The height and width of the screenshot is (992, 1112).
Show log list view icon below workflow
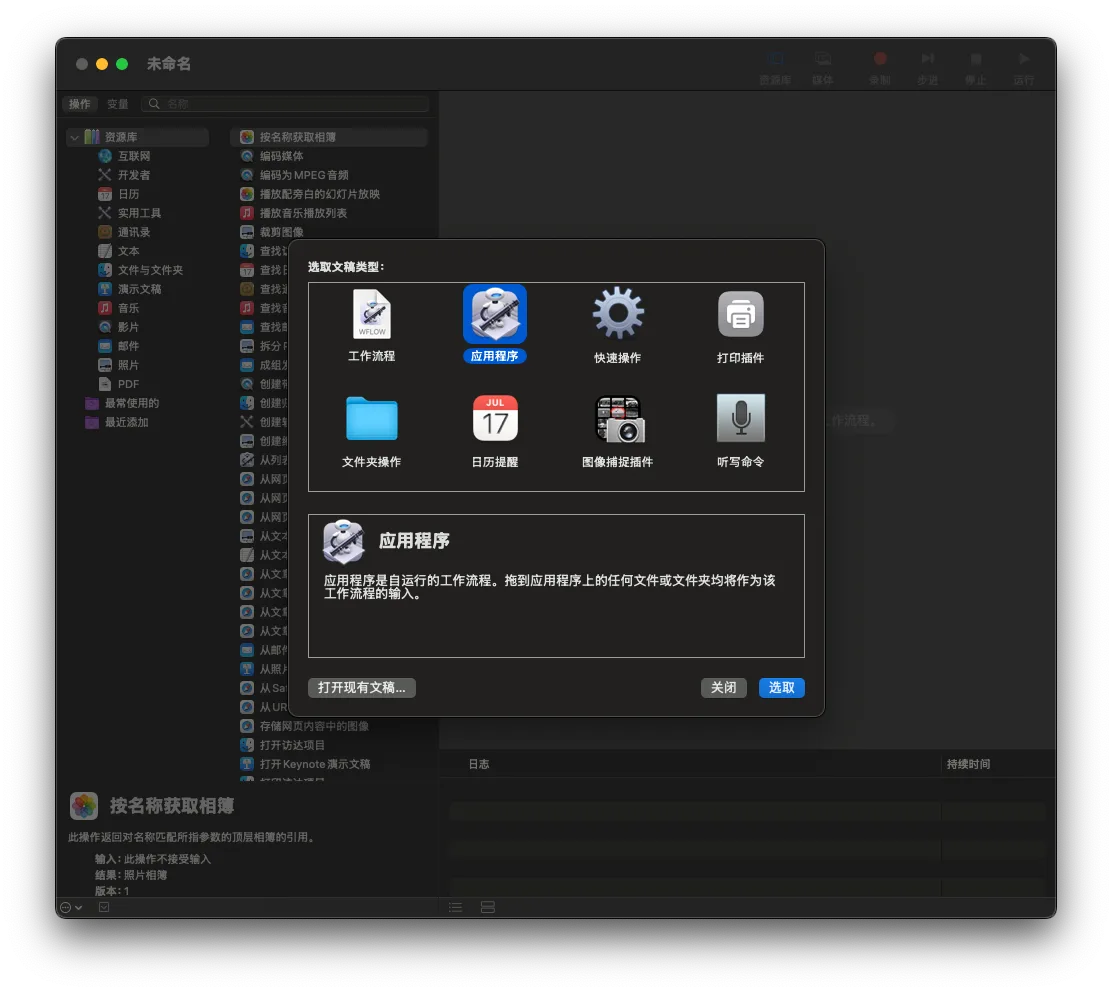pyautogui.click(x=455, y=907)
